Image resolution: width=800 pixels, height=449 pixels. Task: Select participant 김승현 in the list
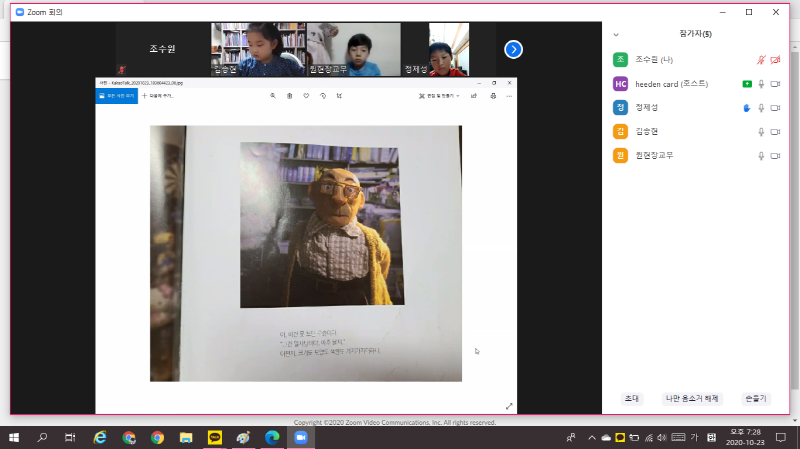696,132
